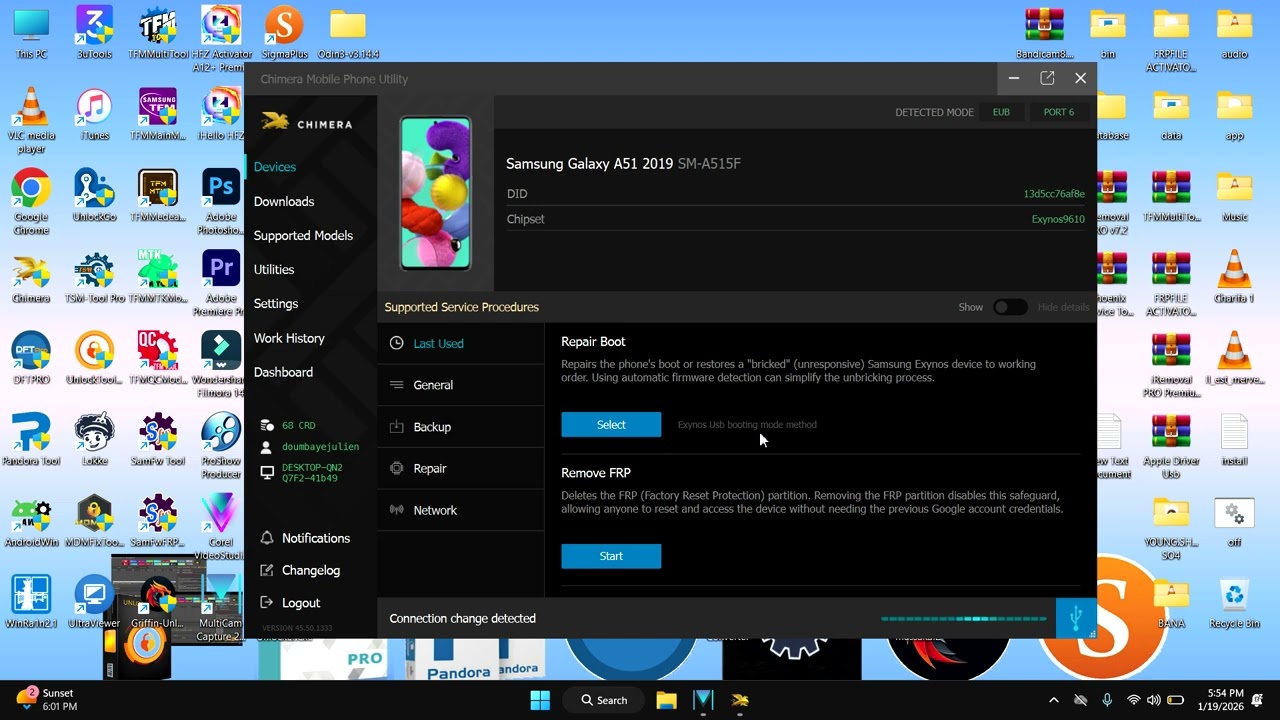
Task: Click the PORT 6 badge
Action: tap(1059, 112)
